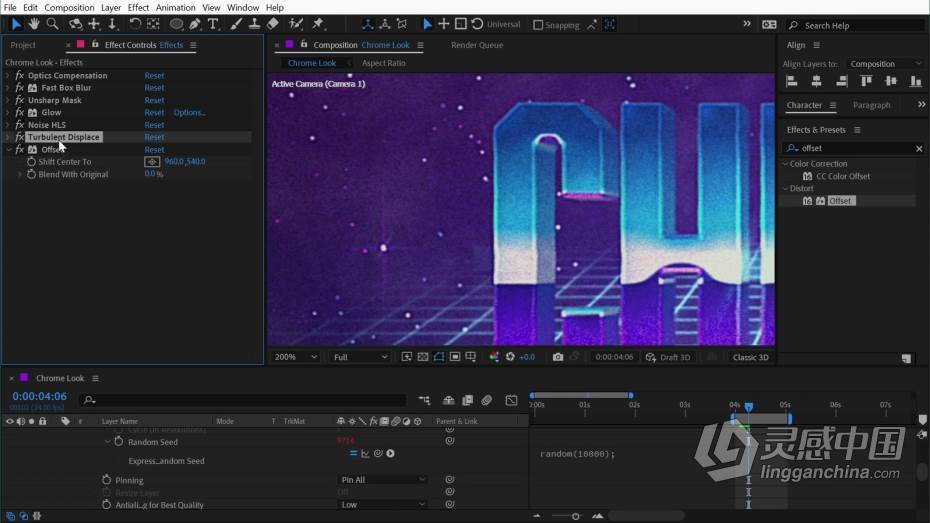Image resolution: width=930 pixels, height=523 pixels.
Task: Select the Hand tool
Action: coord(34,24)
